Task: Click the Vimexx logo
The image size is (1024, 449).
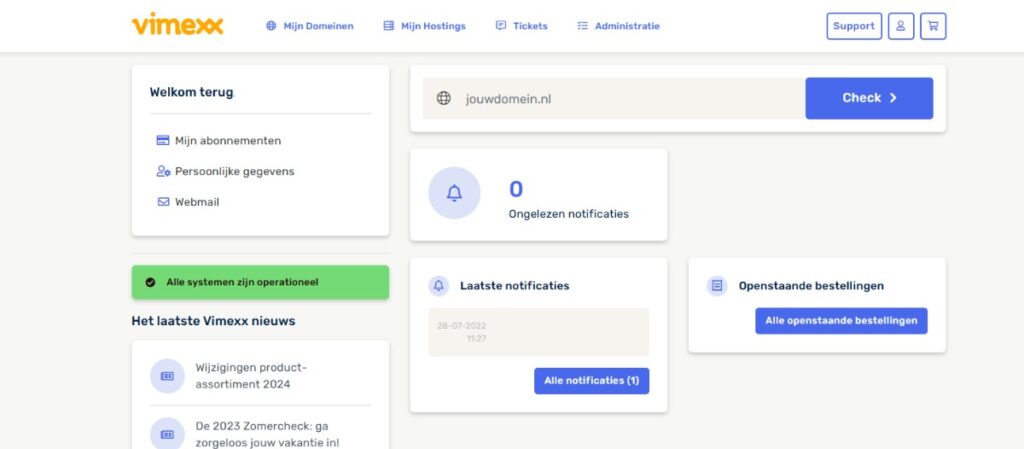Action: pos(177,24)
